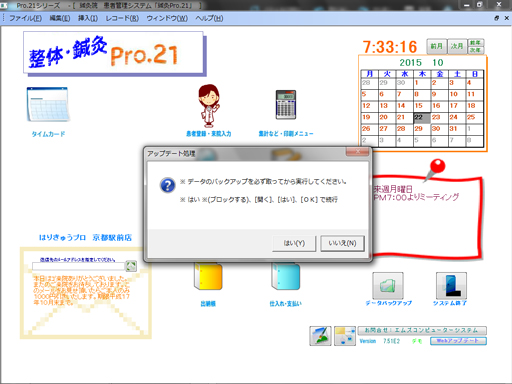Open the タイムカード calendar icon

pos(48,104)
